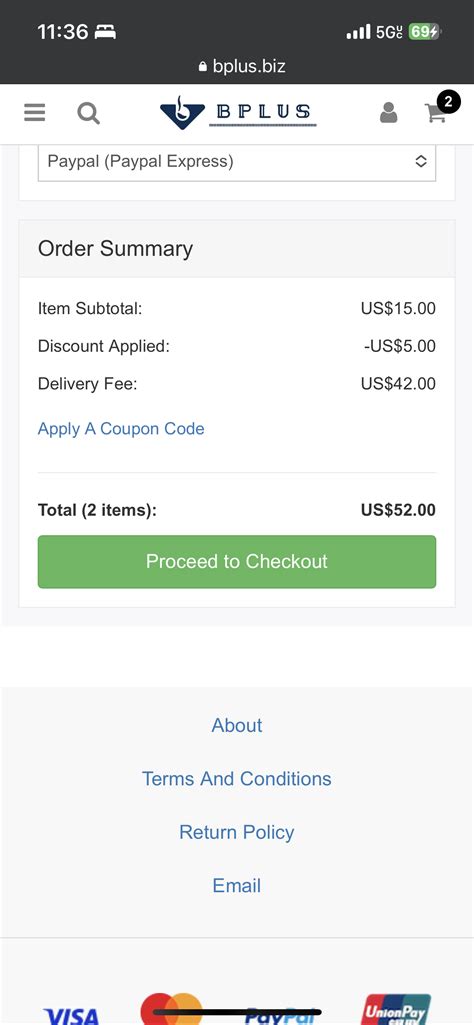
Task: Tap the PayPal footer logo
Action: coord(280,1015)
